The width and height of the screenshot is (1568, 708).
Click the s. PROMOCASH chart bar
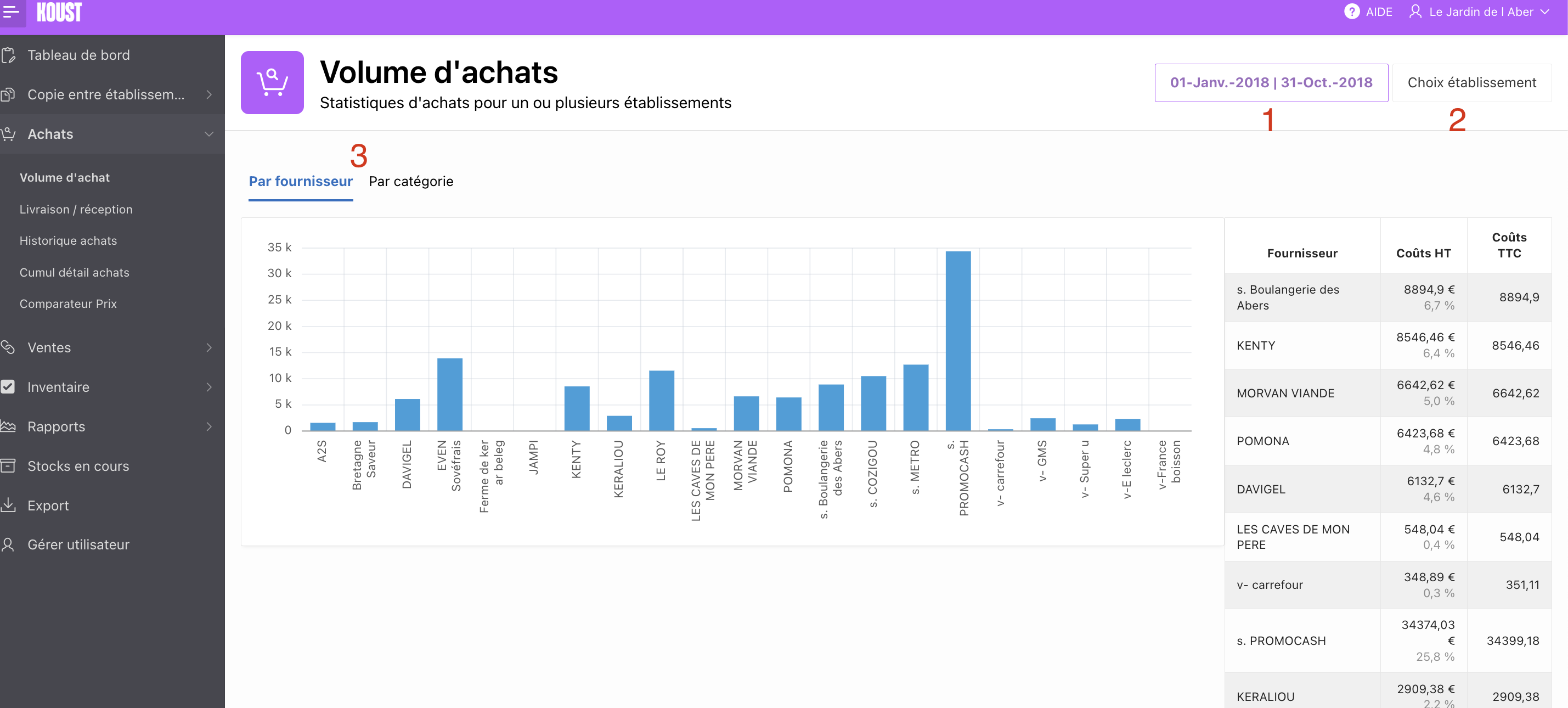tap(957, 341)
